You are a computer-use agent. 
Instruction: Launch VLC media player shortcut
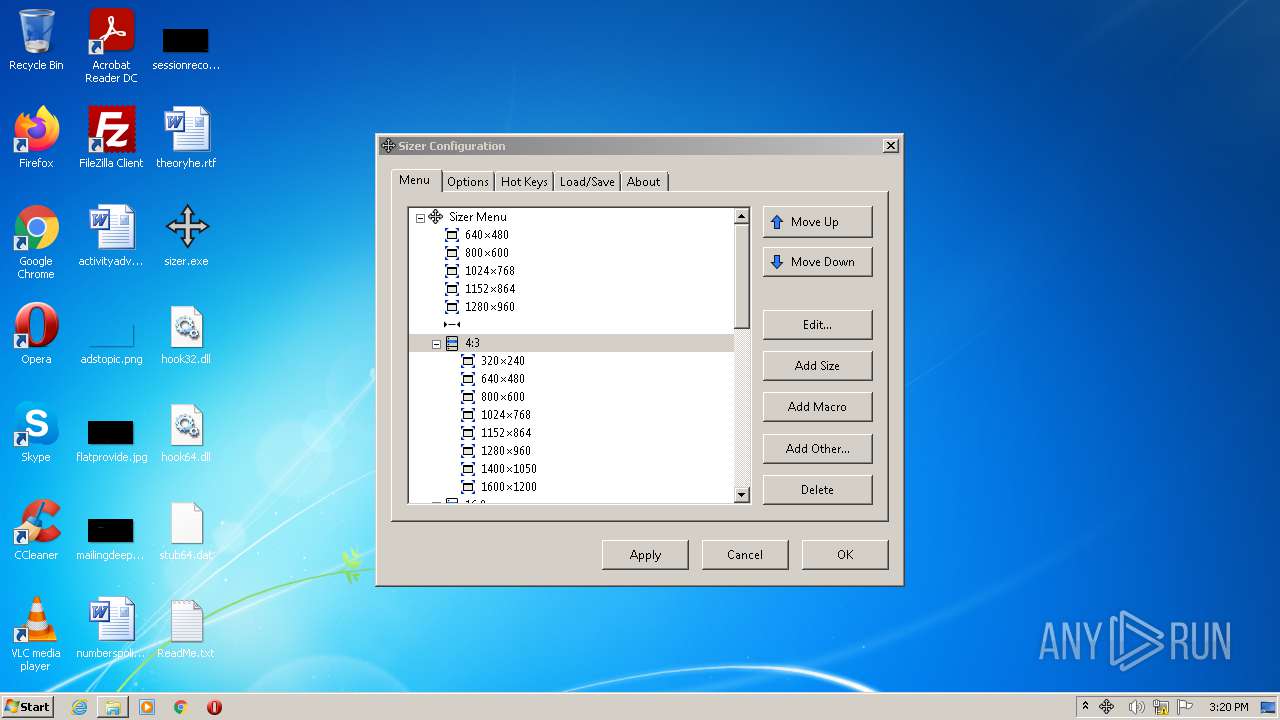coord(36,634)
